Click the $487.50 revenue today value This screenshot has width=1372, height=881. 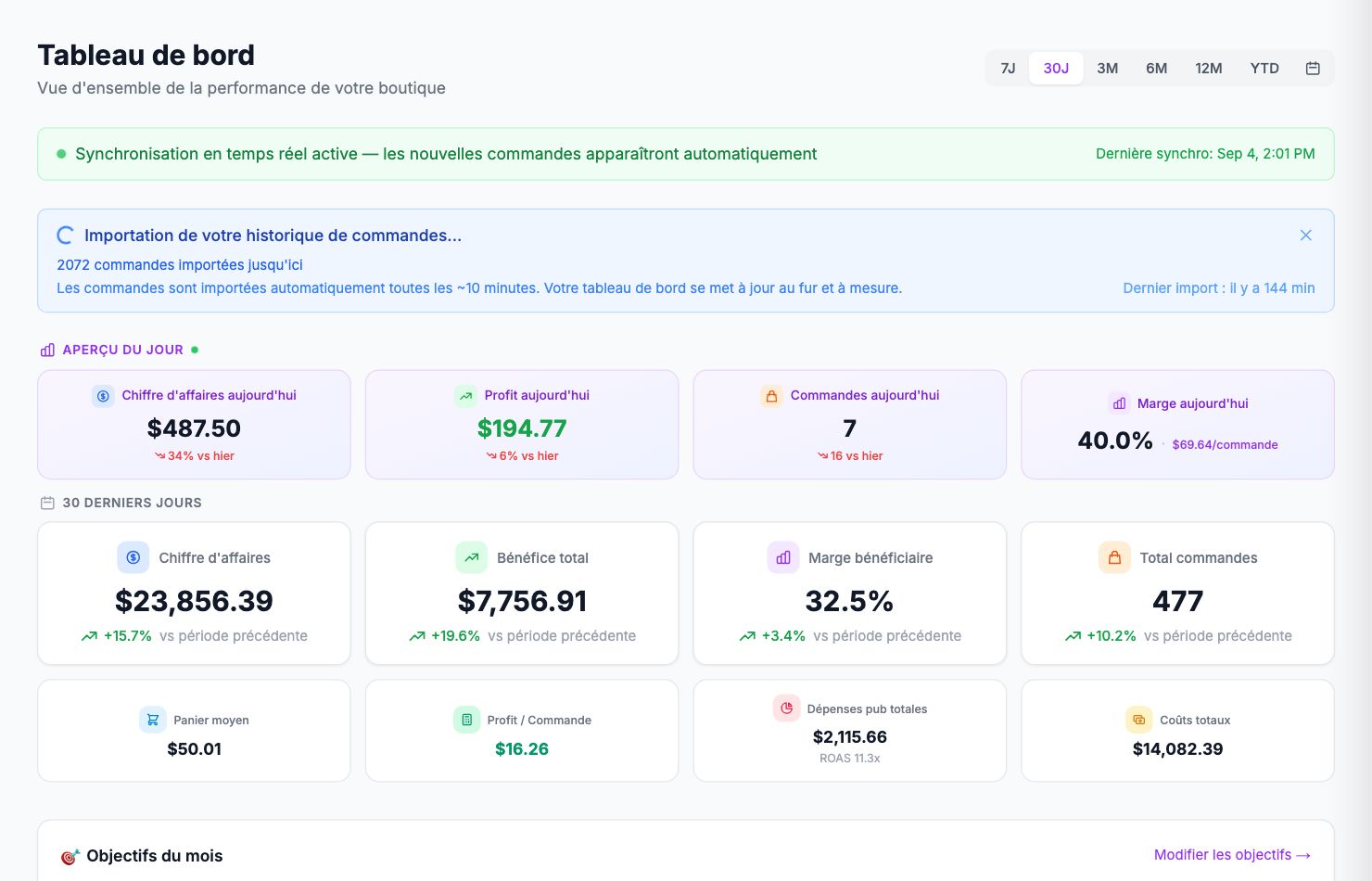pos(194,428)
